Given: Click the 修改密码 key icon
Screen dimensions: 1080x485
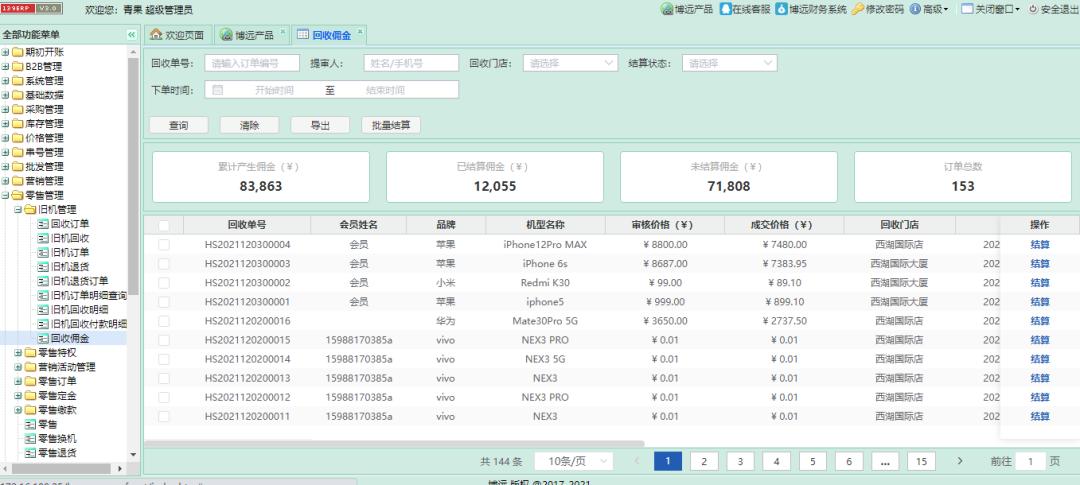Looking at the screenshot, I should coord(858,9).
